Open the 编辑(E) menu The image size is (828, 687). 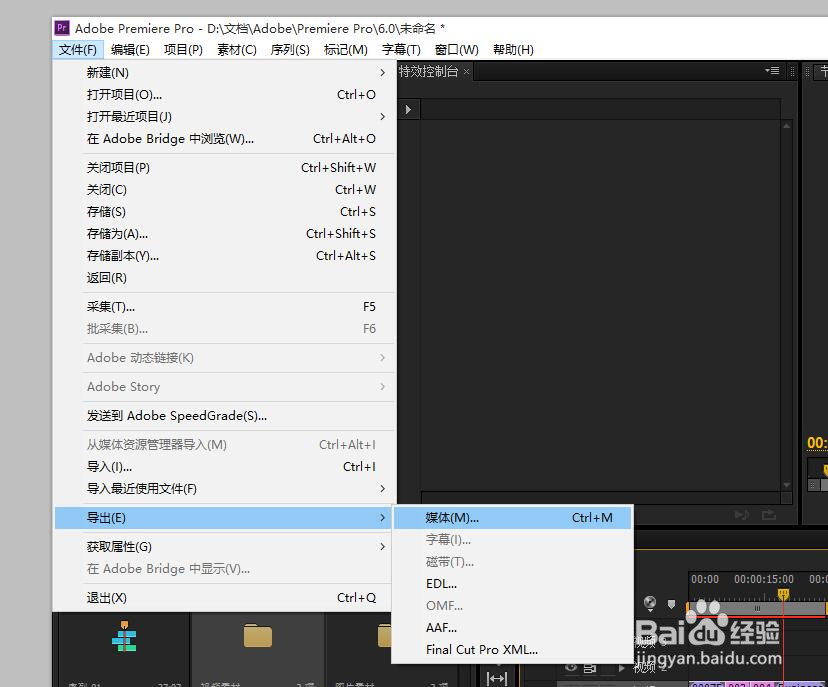point(131,49)
